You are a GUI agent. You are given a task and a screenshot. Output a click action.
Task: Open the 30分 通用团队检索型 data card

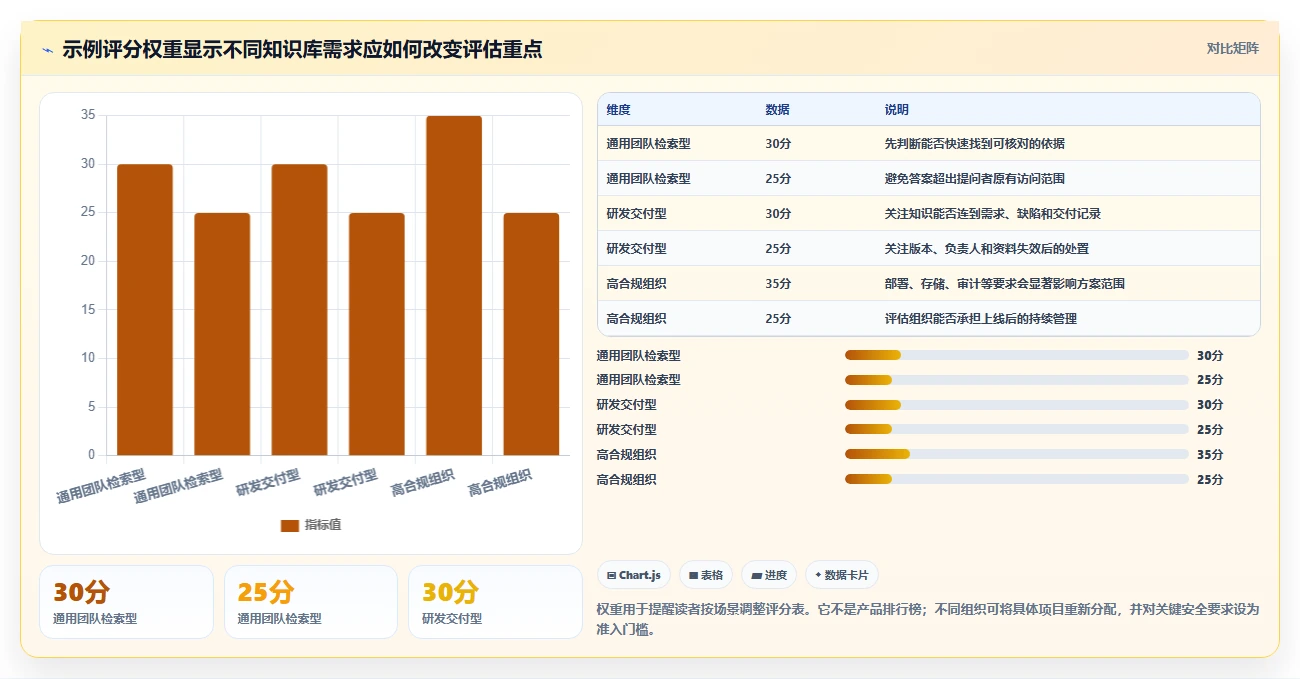pos(126,602)
